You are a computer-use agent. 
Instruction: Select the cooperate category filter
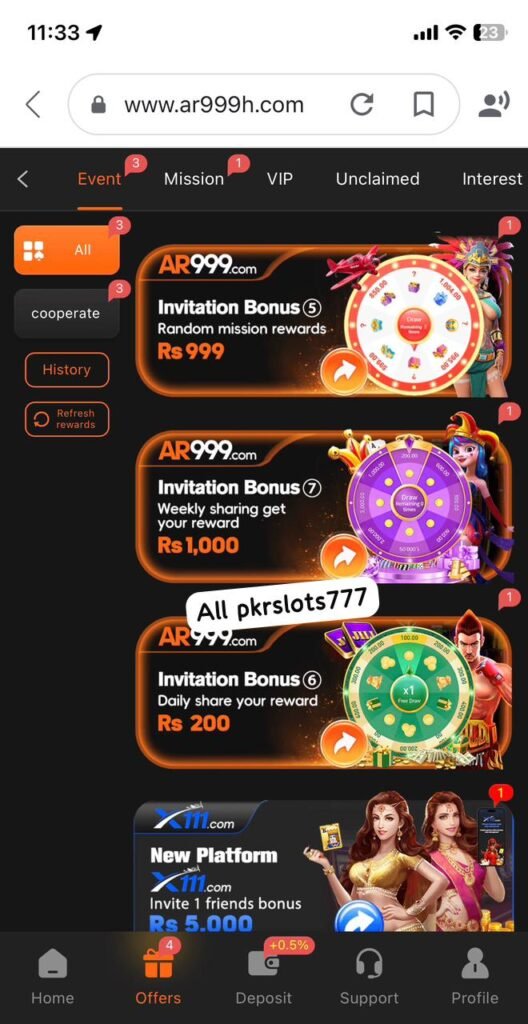tap(67, 313)
